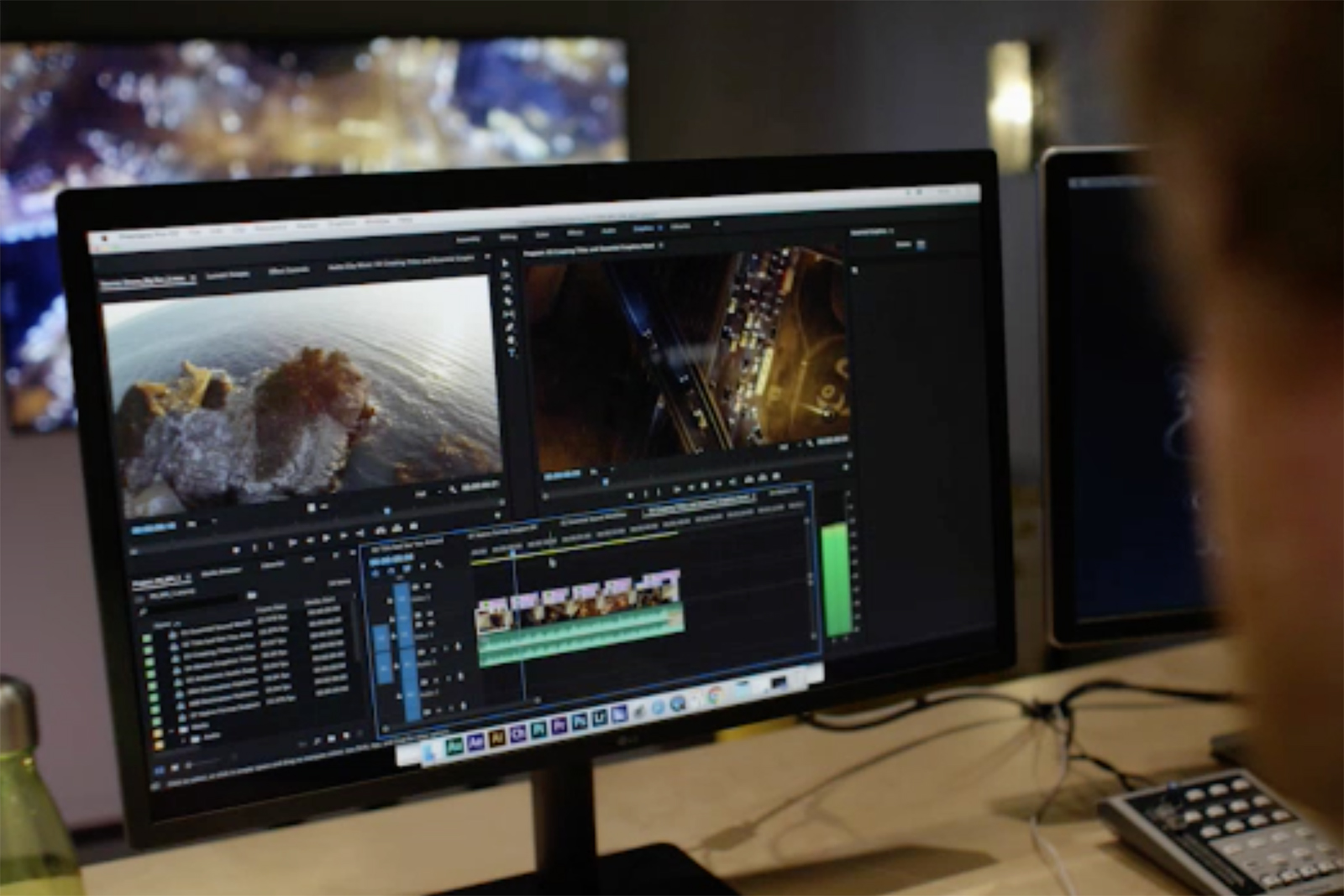Click the Source Monitor blue timecode
This screenshot has height=896, width=1344.
click(x=154, y=527)
